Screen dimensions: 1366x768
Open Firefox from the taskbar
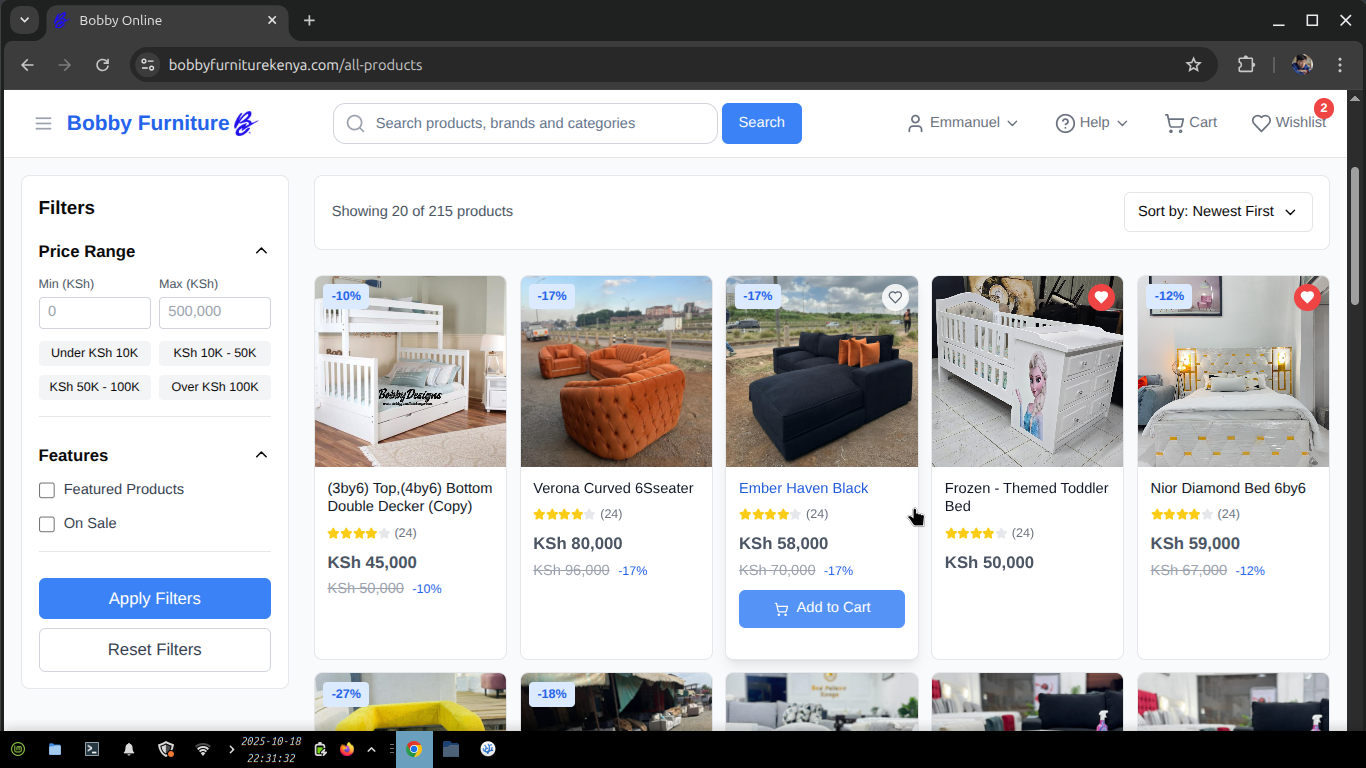tap(347, 748)
